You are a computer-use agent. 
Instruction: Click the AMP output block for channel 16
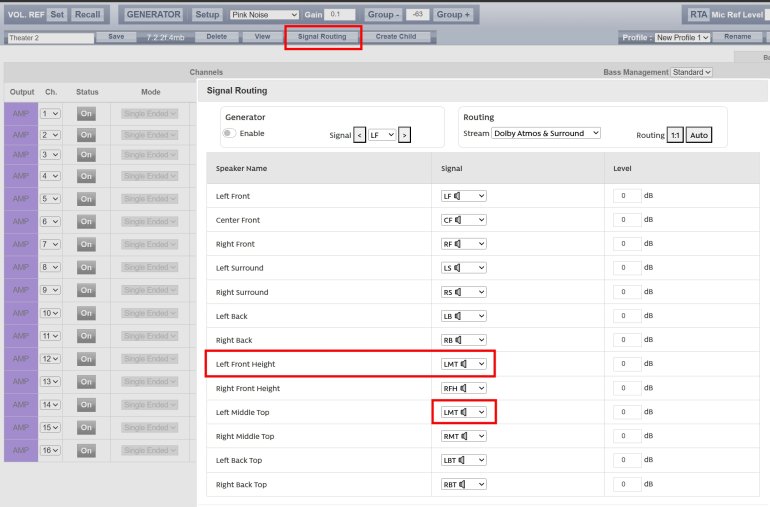21,451
